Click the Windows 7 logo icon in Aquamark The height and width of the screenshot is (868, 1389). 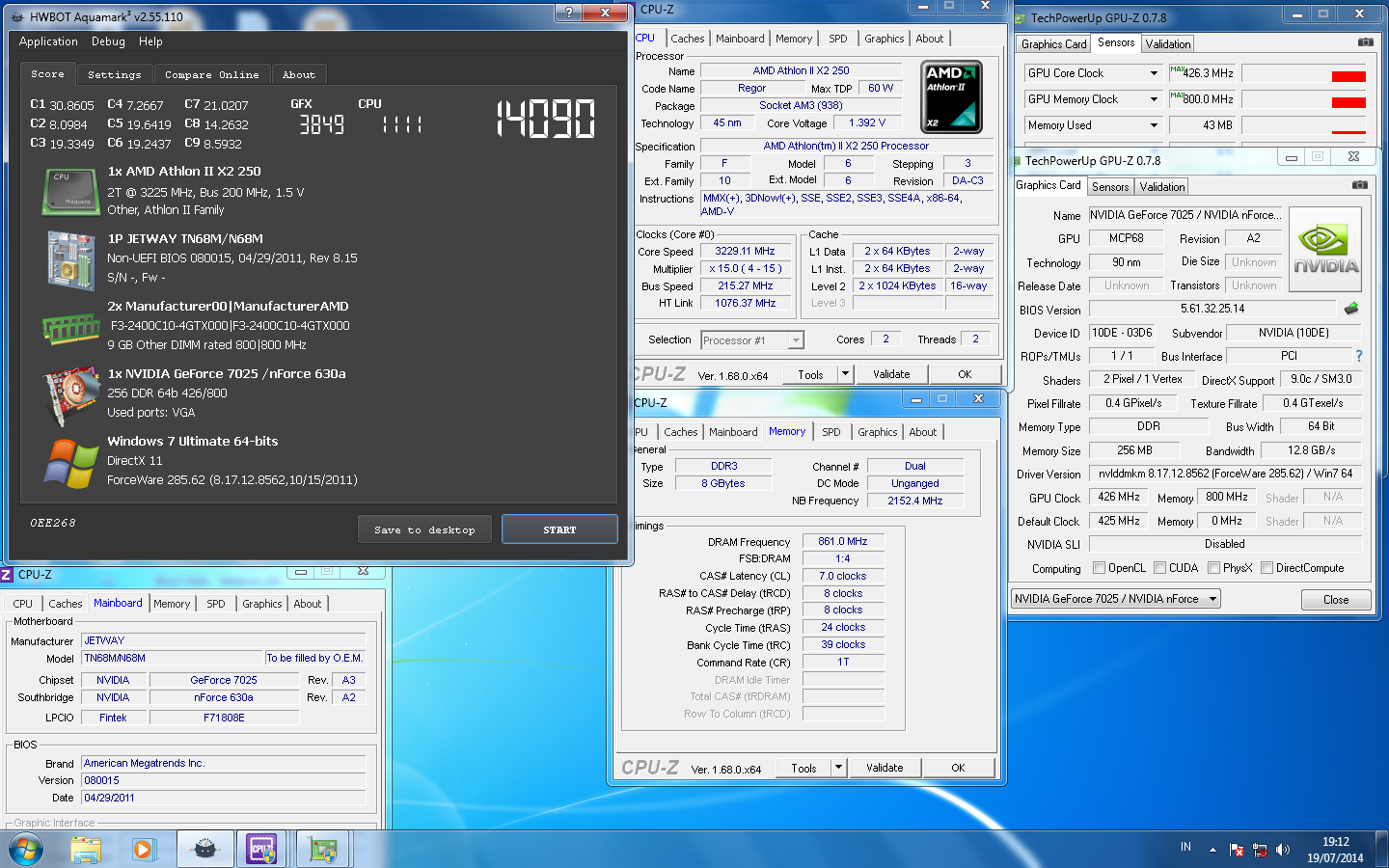[x=71, y=462]
